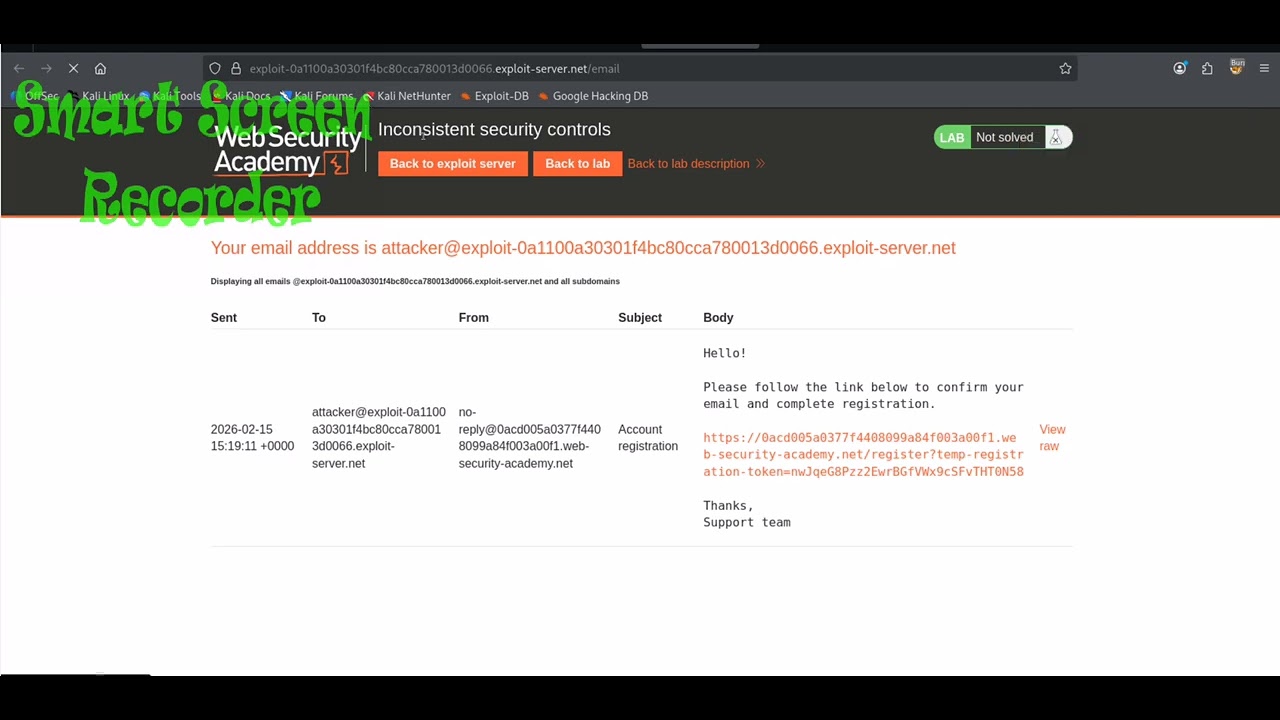The height and width of the screenshot is (720, 1280).
Task: Follow the Back to lab description link
Action: pyautogui.click(x=696, y=164)
